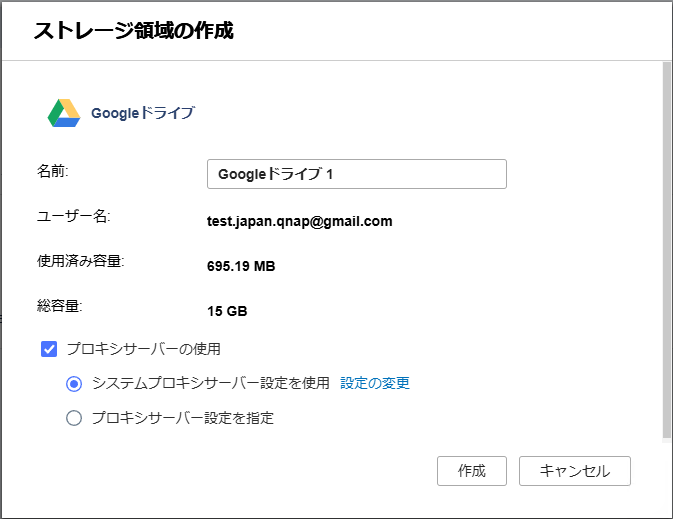The height and width of the screenshot is (519, 673).
Task: Click the プロキシサーバーの使用 label text
Action: (x=143, y=349)
